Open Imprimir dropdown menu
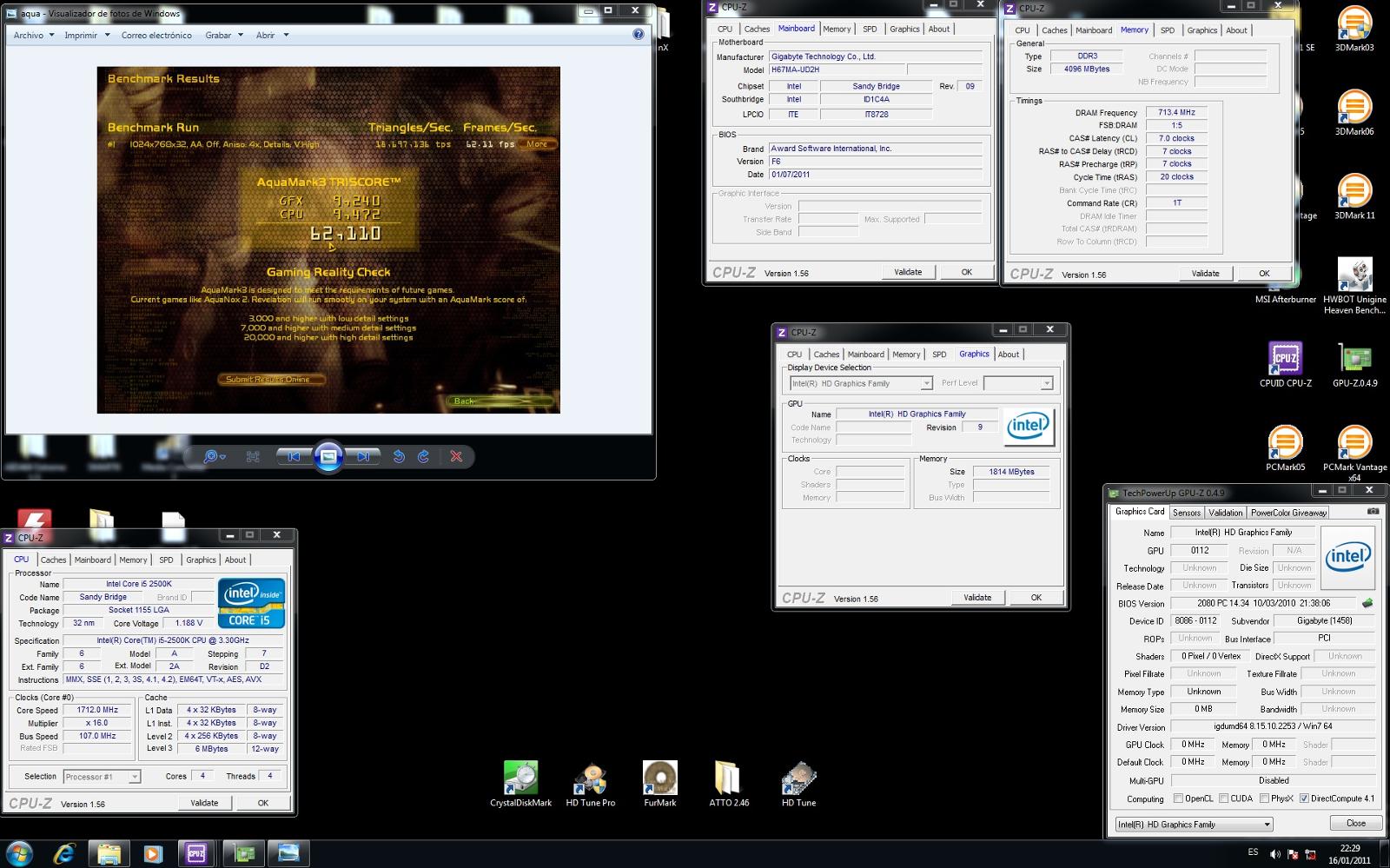The width and height of the screenshot is (1390, 868). tap(87, 36)
